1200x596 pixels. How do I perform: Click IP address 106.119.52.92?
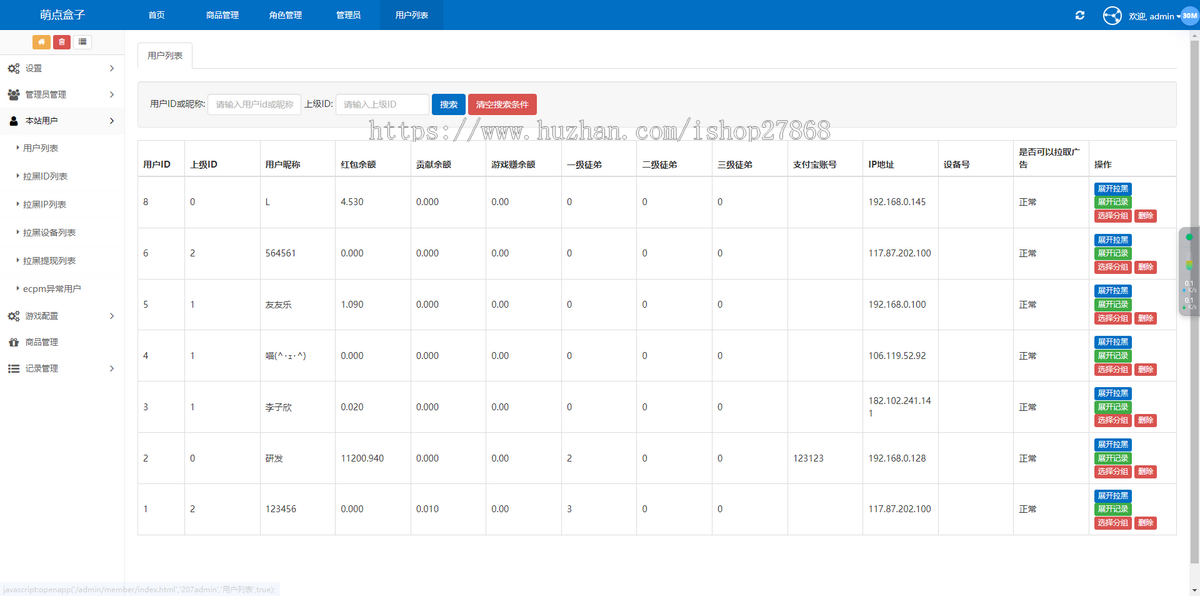(897, 356)
